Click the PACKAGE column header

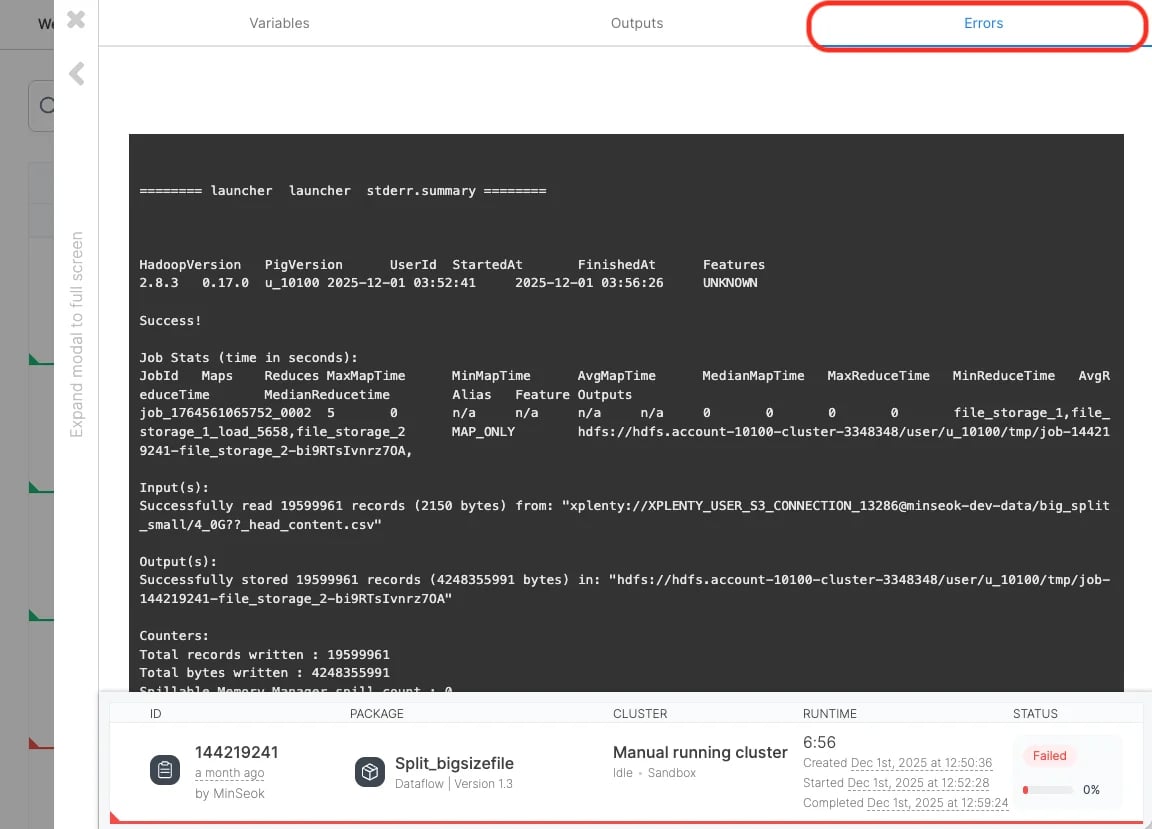click(377, 714)
